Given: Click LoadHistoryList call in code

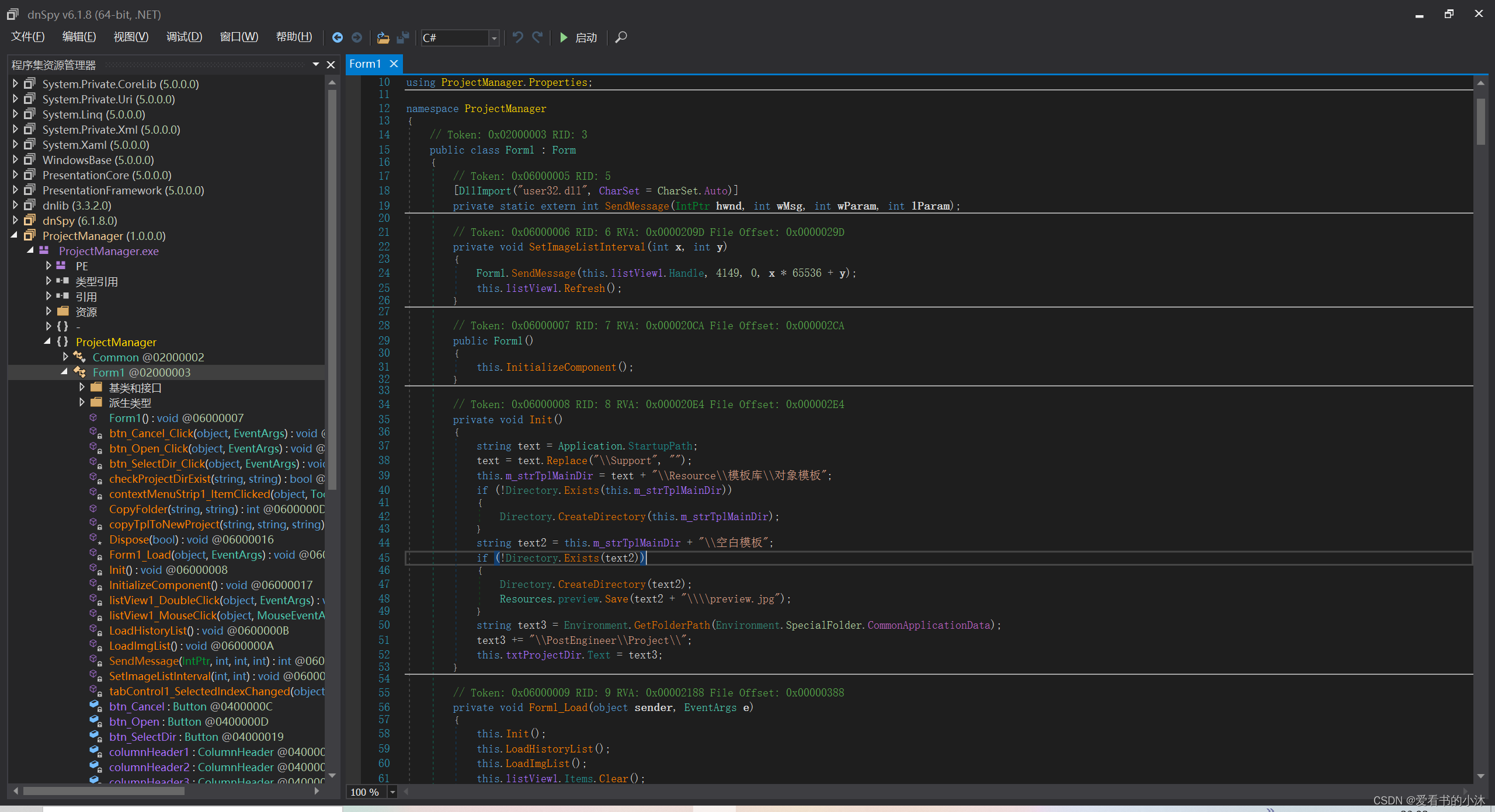Looking at the screenshot, I should [x=549, y=749].
